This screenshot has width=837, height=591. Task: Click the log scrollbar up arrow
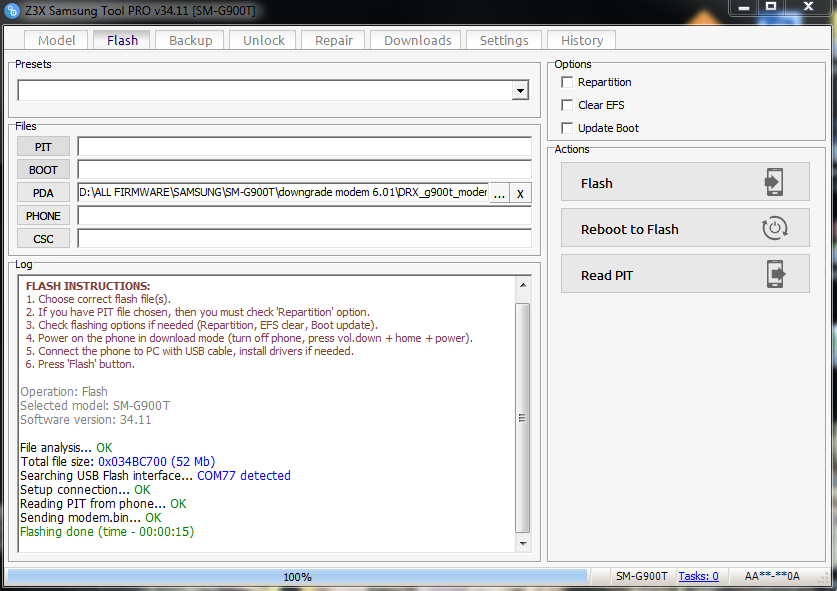[523, 286]
